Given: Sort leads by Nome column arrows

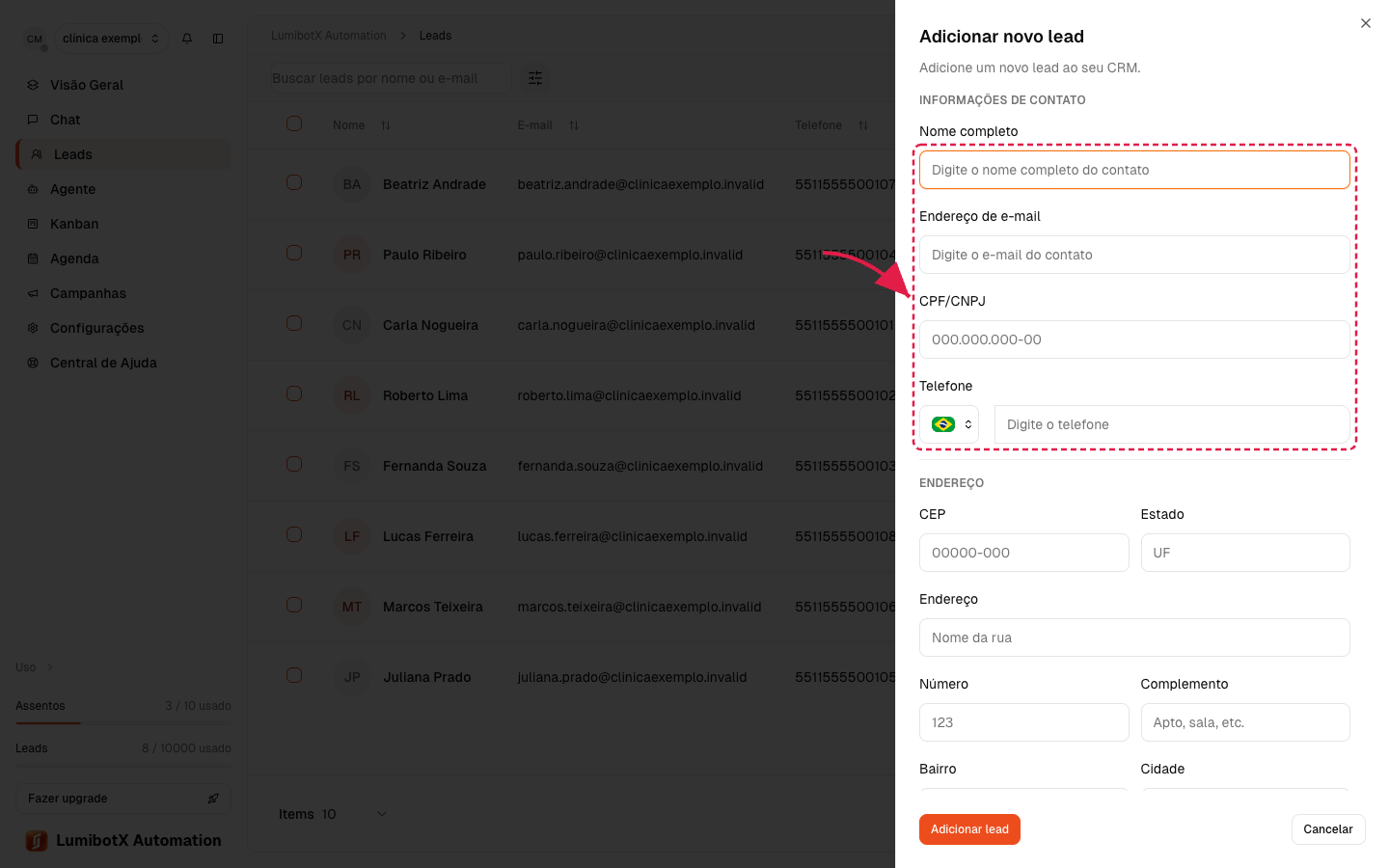Looking at the screenshot, I should [386, 125].
